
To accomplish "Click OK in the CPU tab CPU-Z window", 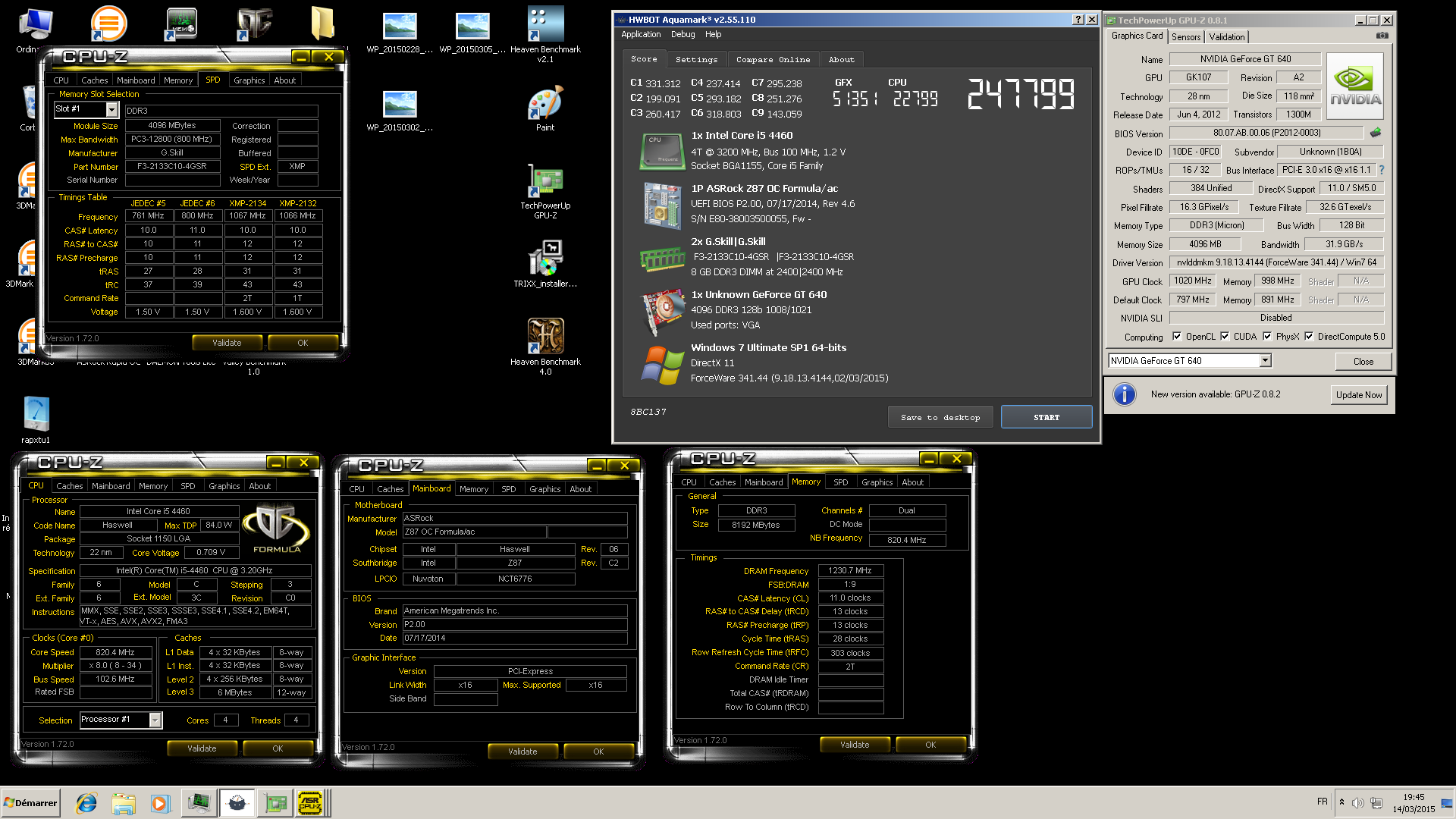I will pos(278,748).
